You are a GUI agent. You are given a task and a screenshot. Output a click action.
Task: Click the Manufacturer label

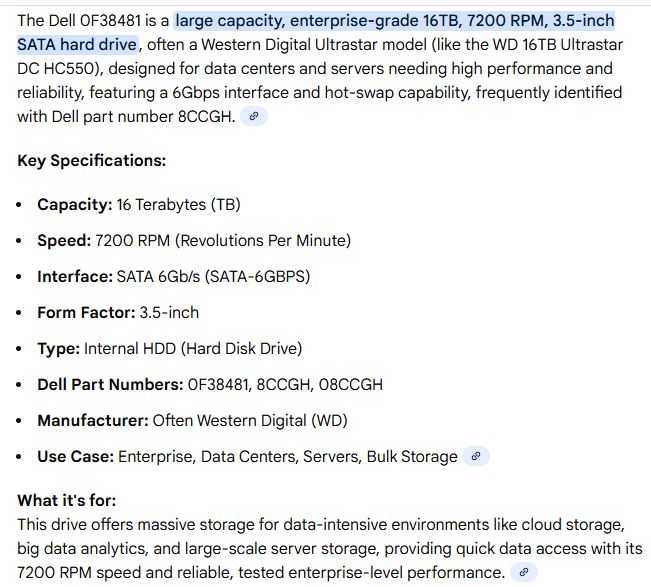pyautogui.click(x=92, y=420)
